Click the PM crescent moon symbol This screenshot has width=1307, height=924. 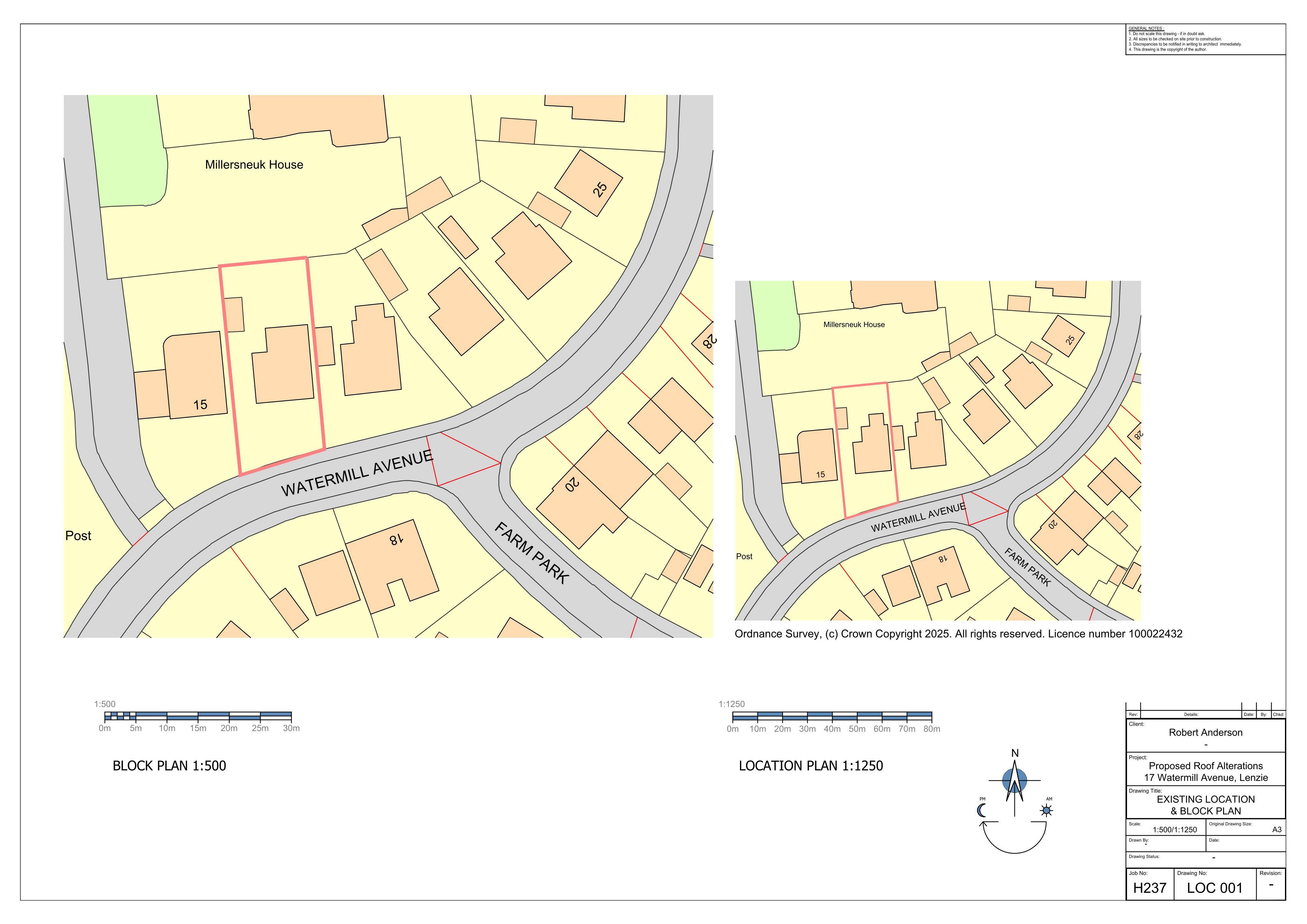[x=982, y=811]
